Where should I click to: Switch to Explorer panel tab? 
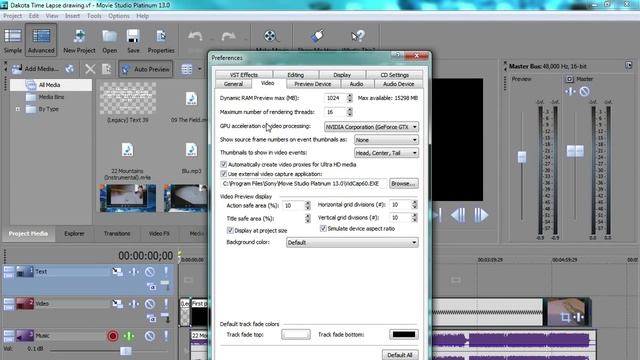(74, 233)
